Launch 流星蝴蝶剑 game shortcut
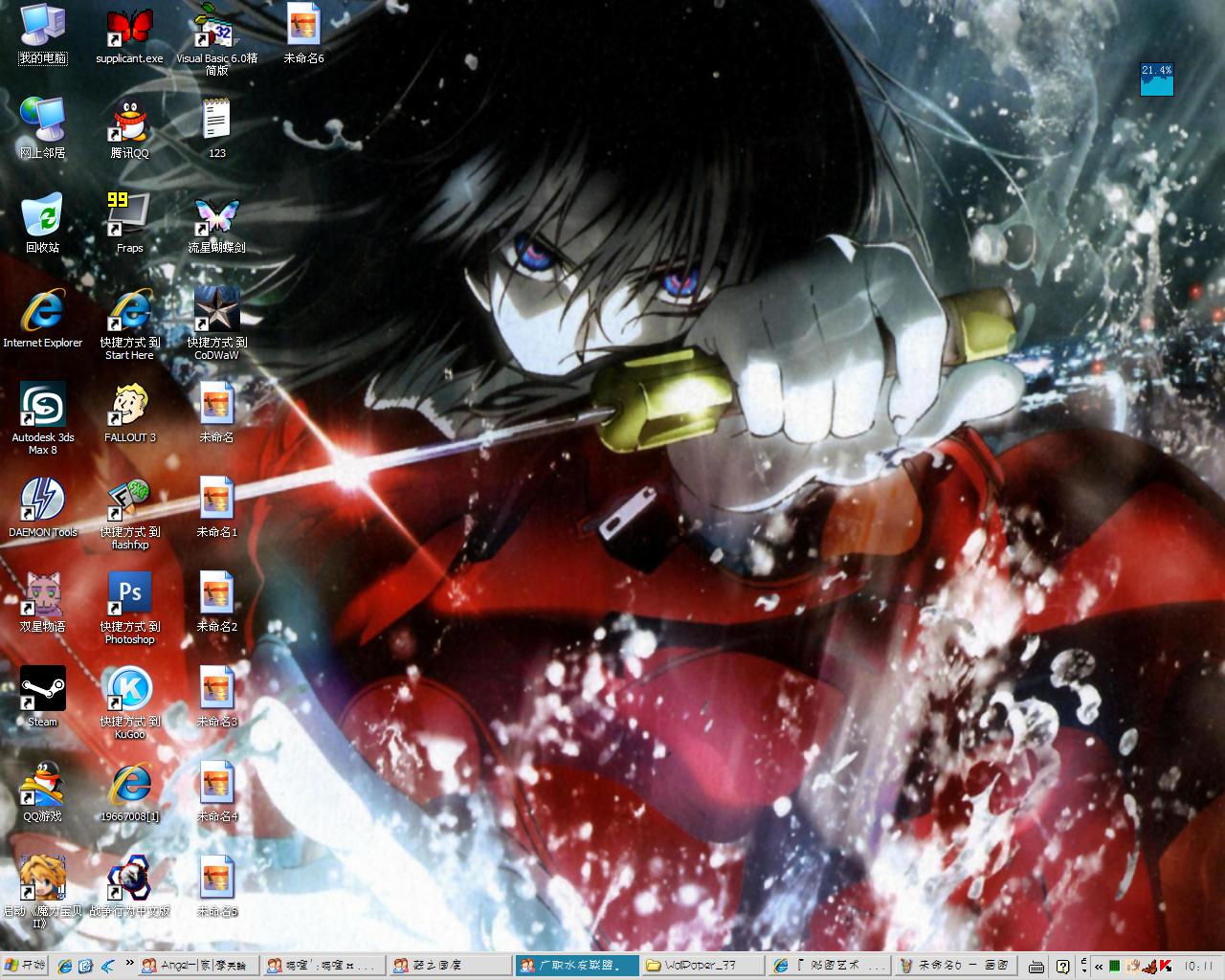This screenshot has height=980, width=1225. 217,223
